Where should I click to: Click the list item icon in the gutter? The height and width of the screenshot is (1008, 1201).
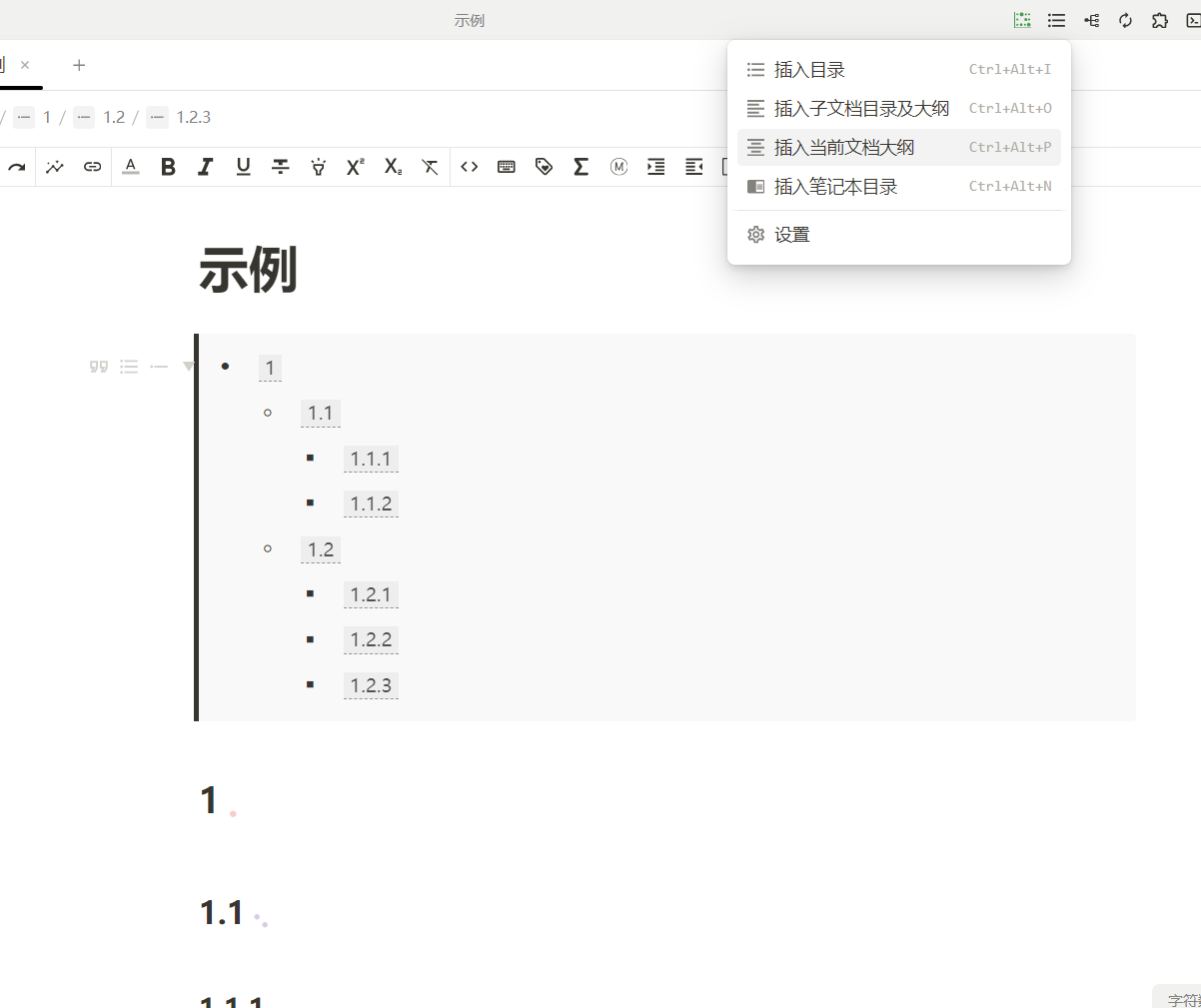tap(159, 367)
